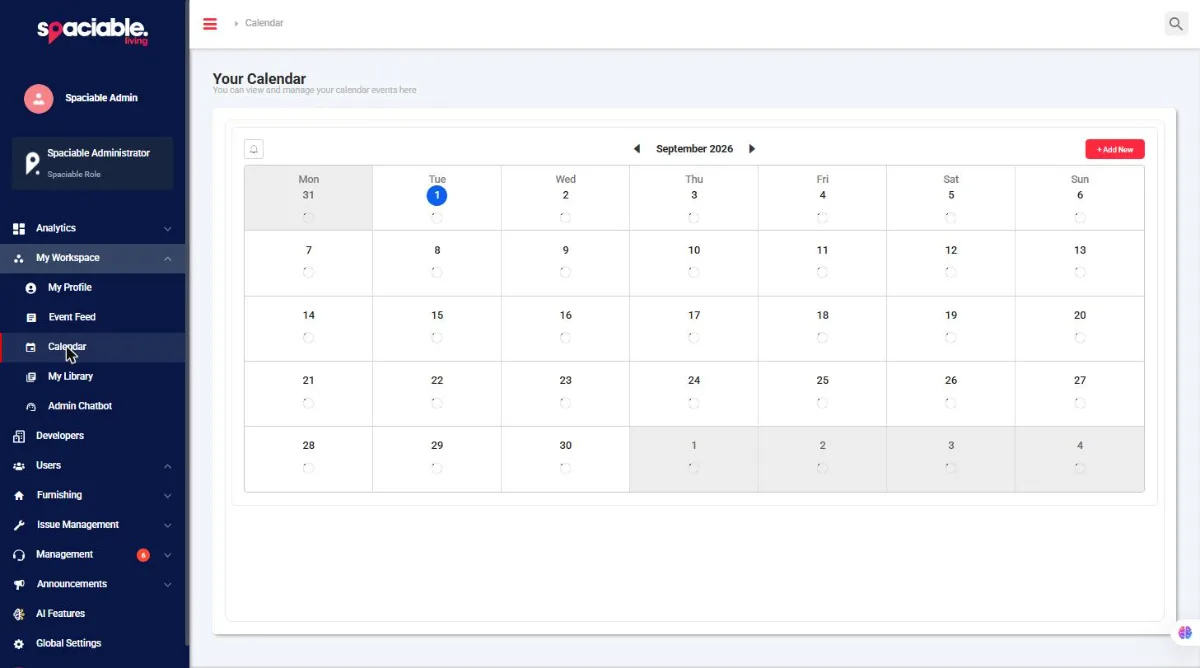Viewport: 1200px width, 668px height.
Task: Select day 21 in the calendar
Action: [x=309, y=393]
